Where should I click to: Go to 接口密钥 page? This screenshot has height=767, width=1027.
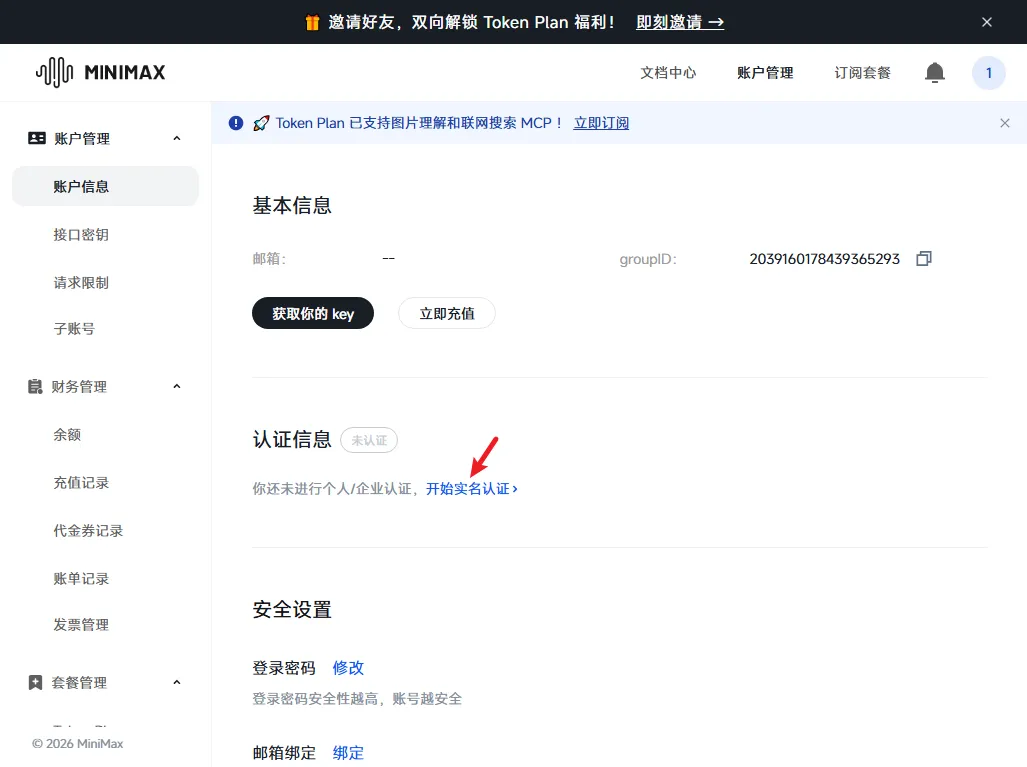pos(81,234)
